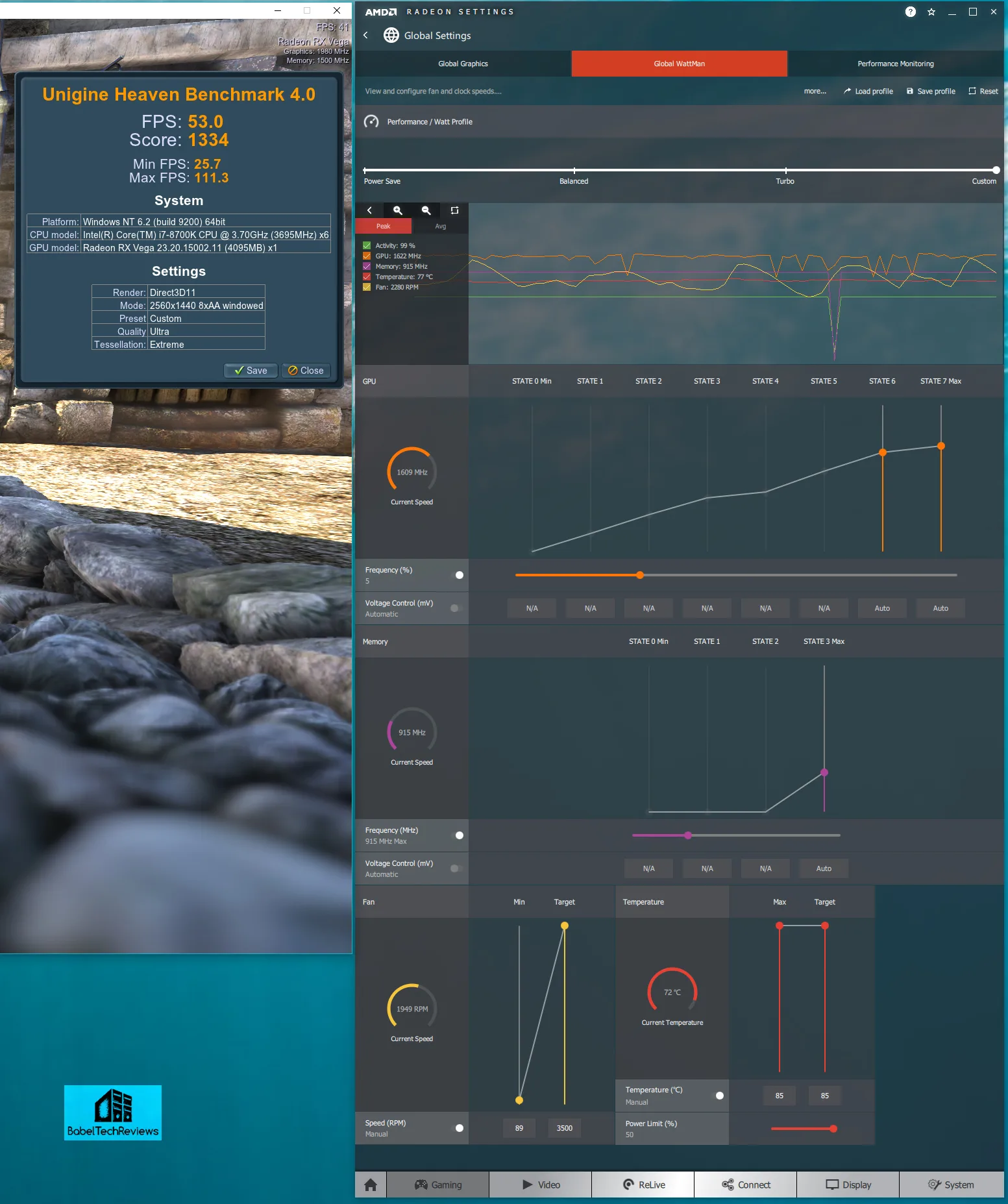The width and height of the screenshot is (1008, 1204).
Task: Switch to Global Graphics tab
Action: 463,64
